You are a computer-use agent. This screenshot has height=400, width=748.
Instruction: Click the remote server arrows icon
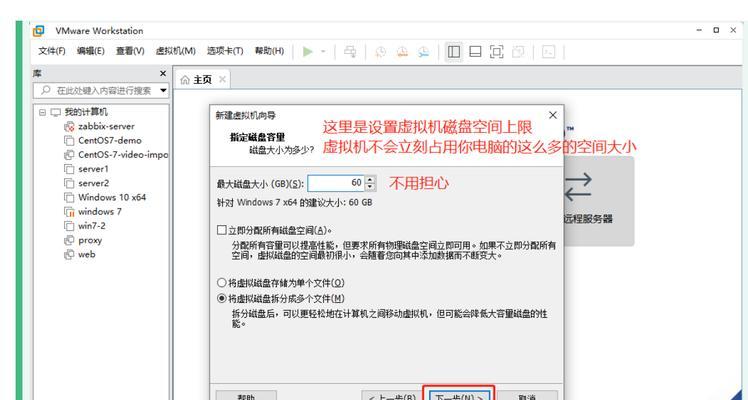[x=578, y=186]
